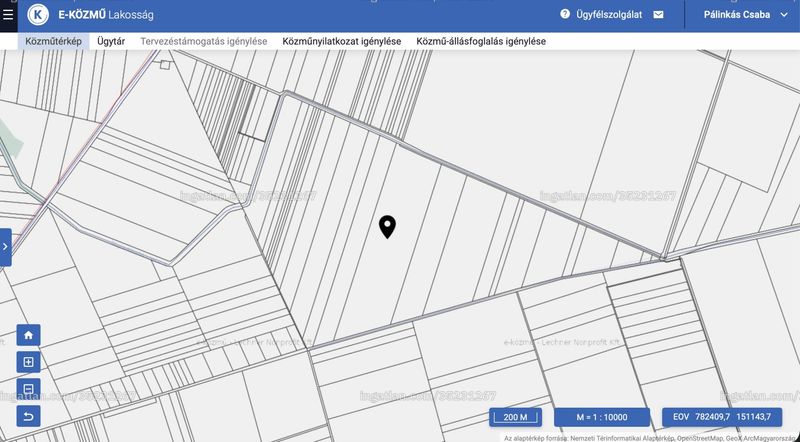Viewport: 800px width, 442px height.
Task: Open the Ügytár tab
Action: [x=111, y=41]
